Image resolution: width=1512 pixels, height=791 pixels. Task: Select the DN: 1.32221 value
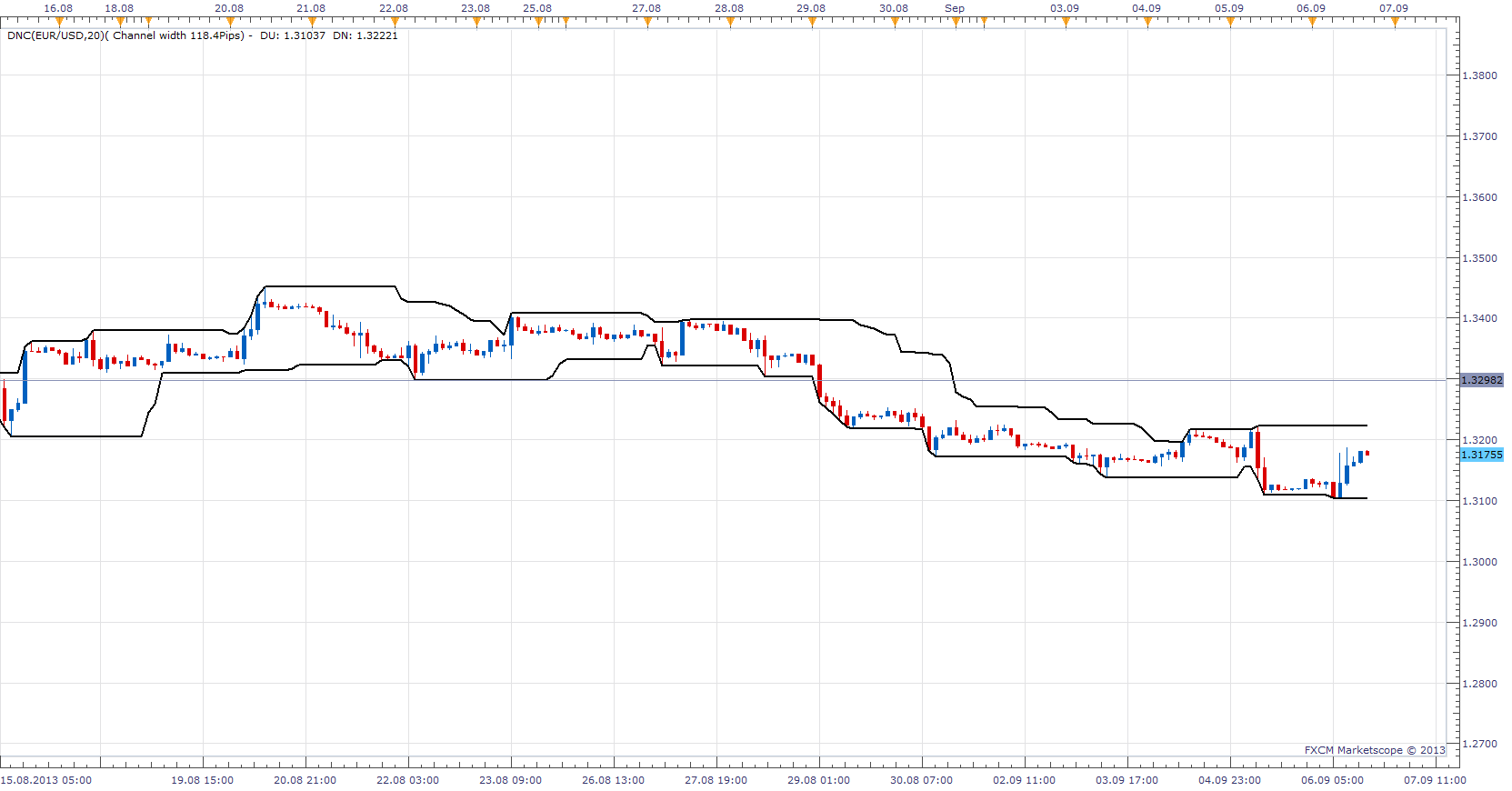(x=365, y=35)
